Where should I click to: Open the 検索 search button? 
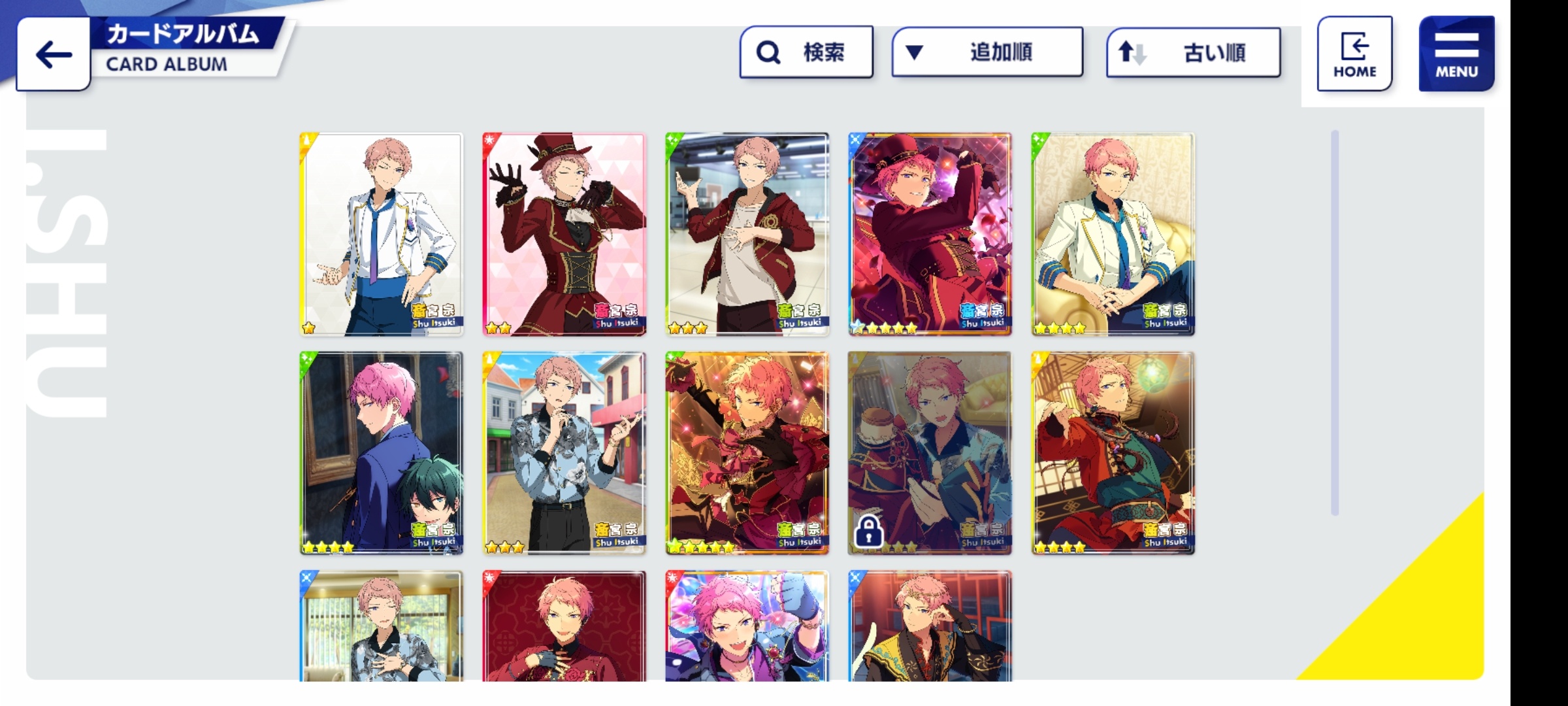[806, 52]
